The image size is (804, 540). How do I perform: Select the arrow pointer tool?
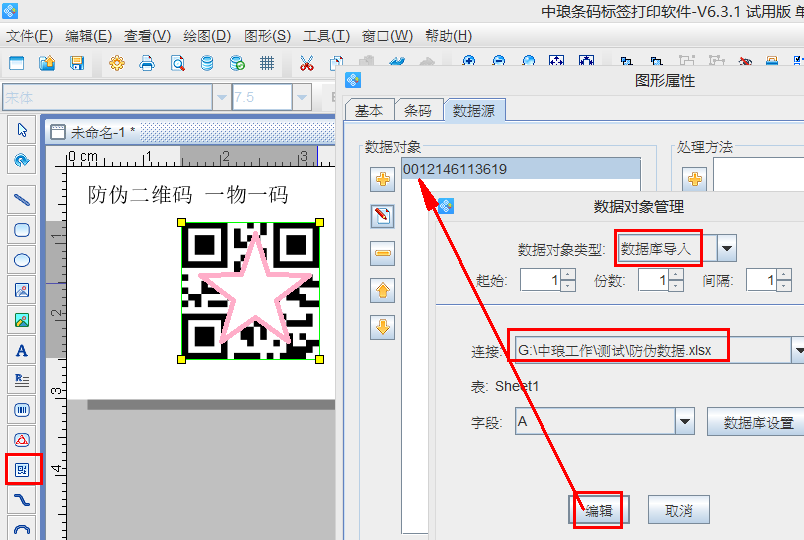[x=22, y=130]
